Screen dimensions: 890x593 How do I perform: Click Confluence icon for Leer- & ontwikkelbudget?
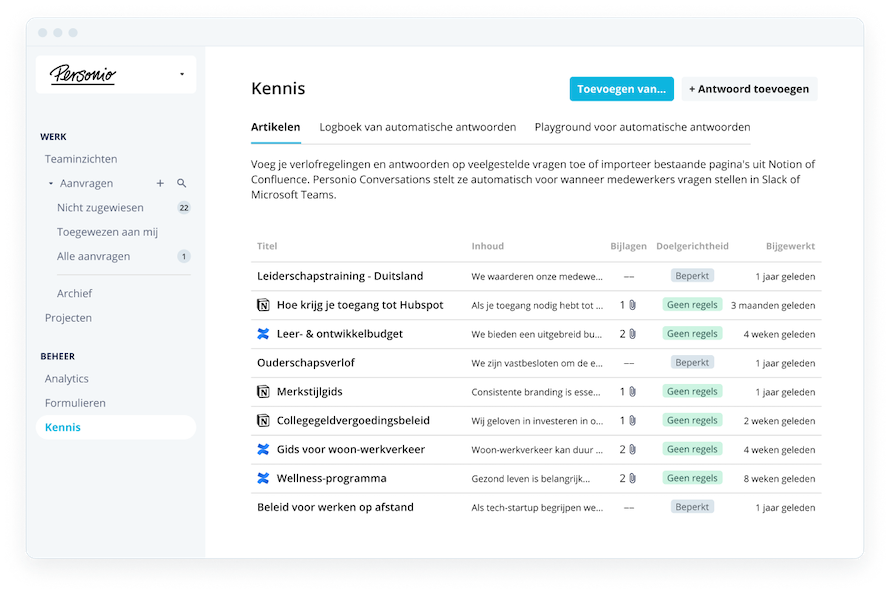coord(263,334)
